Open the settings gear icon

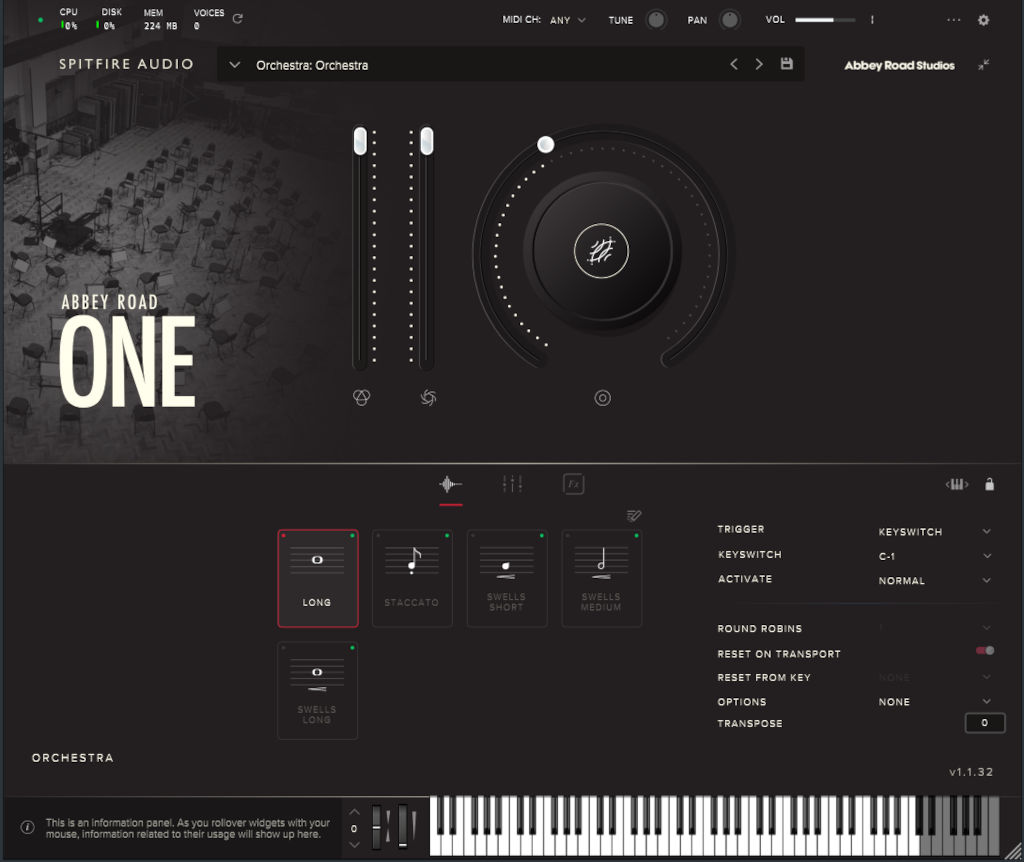click(x=983, y=20)
